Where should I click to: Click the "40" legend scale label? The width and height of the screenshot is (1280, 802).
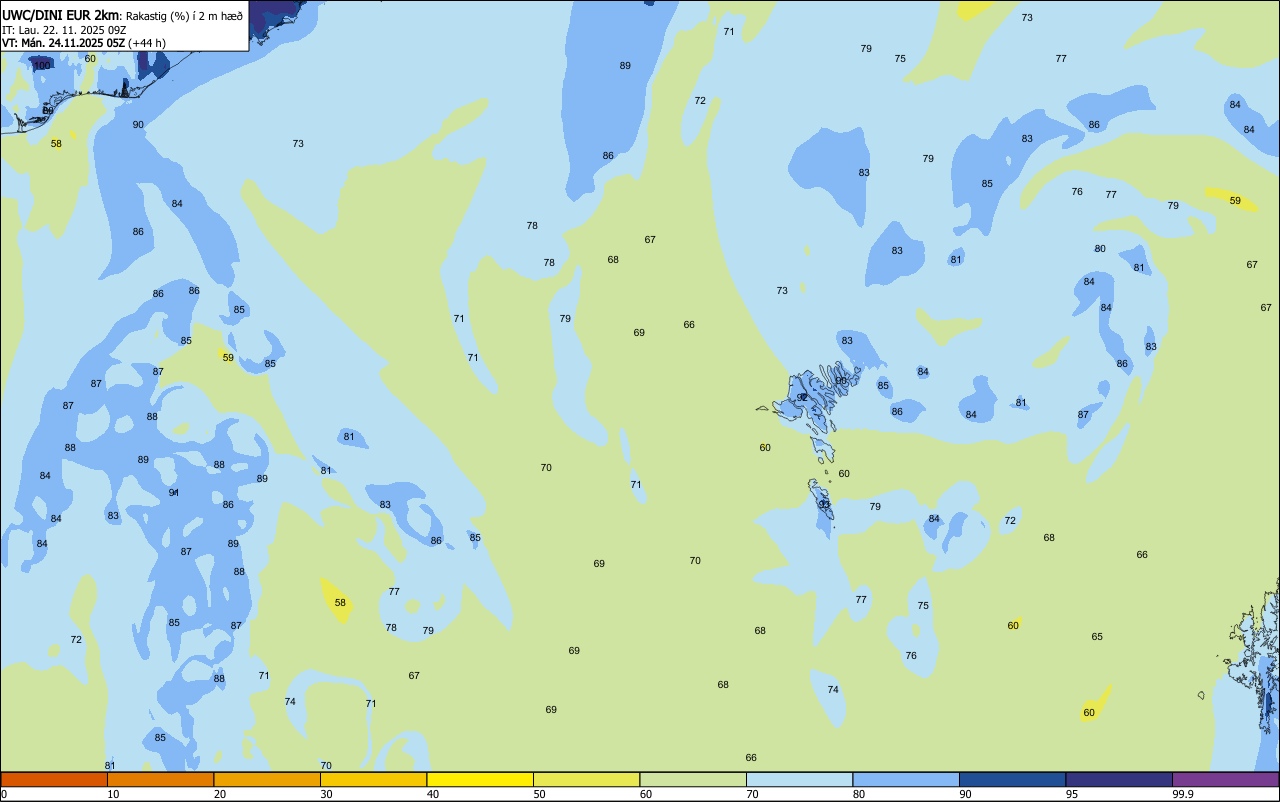point(433,794)
